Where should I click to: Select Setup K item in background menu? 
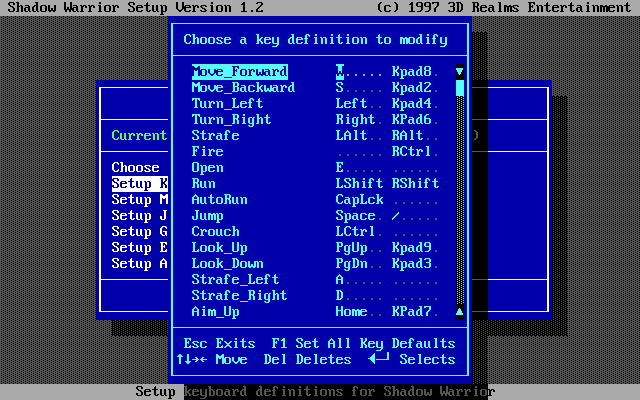[x=140, y=184]
